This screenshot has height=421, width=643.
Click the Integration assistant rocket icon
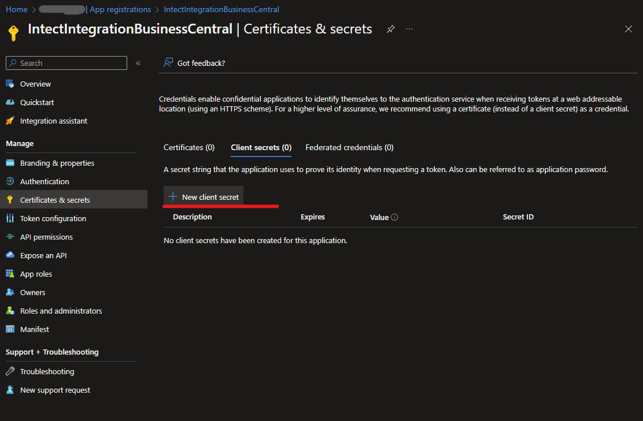click(10, 121)
